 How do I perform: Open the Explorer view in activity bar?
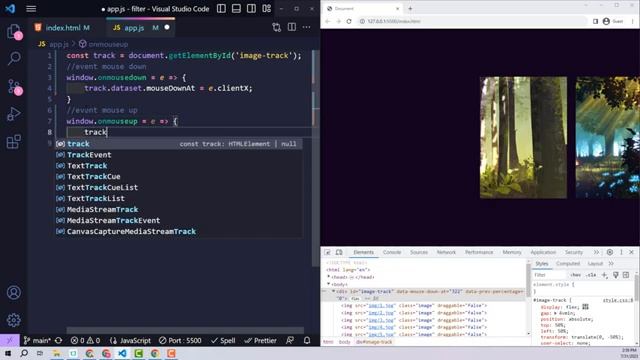(x=13, y=31)
